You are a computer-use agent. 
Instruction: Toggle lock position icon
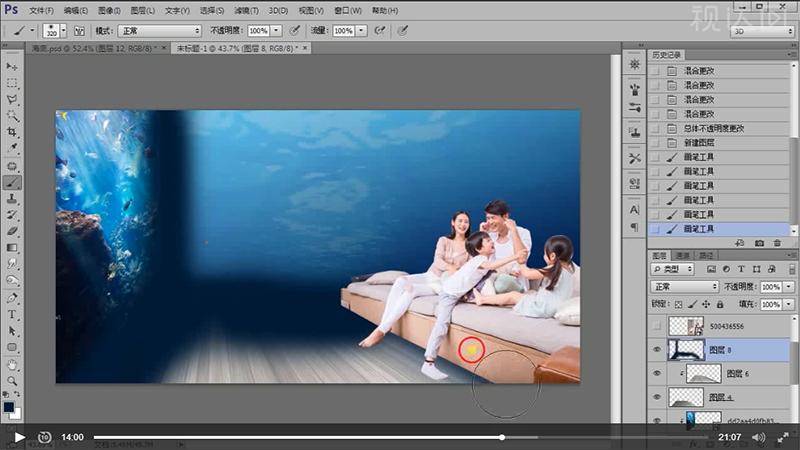(706, 304)
